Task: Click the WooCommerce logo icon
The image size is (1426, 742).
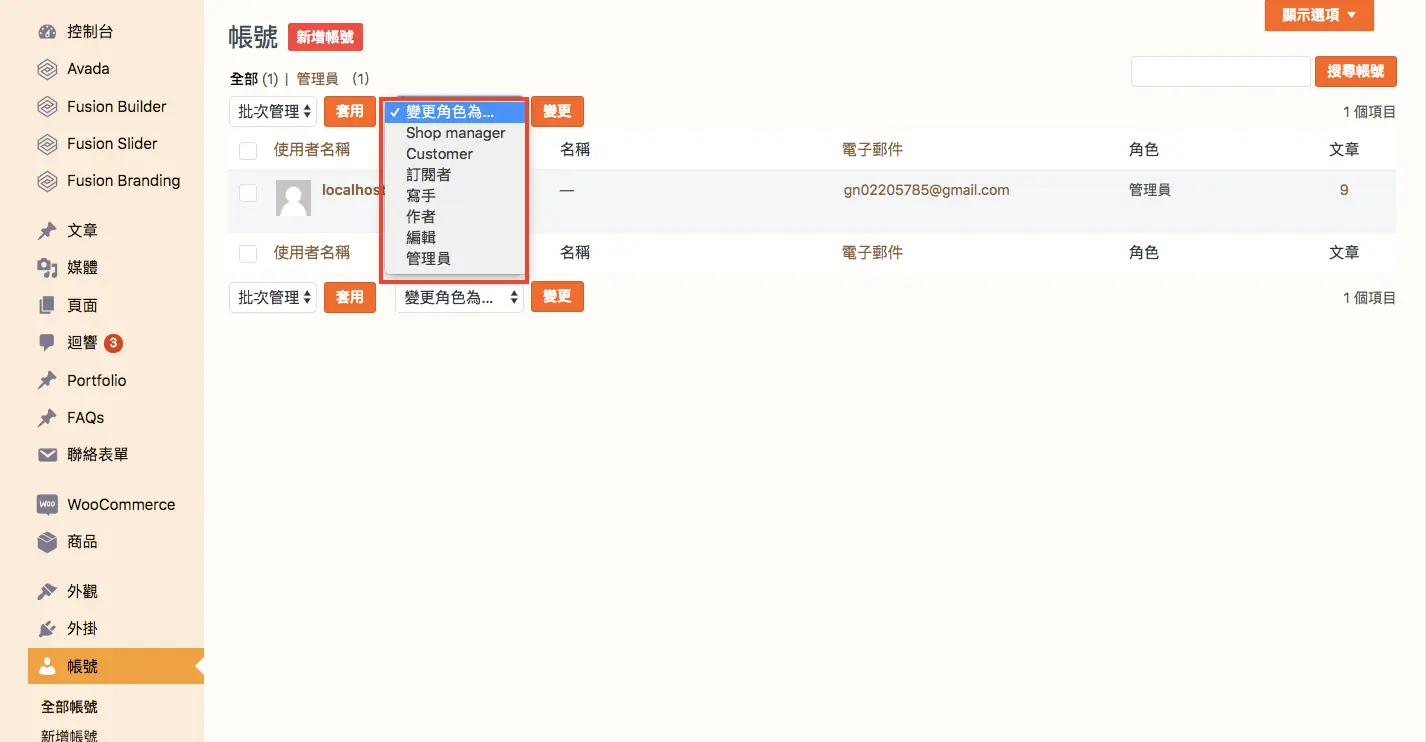Action: 47,505
